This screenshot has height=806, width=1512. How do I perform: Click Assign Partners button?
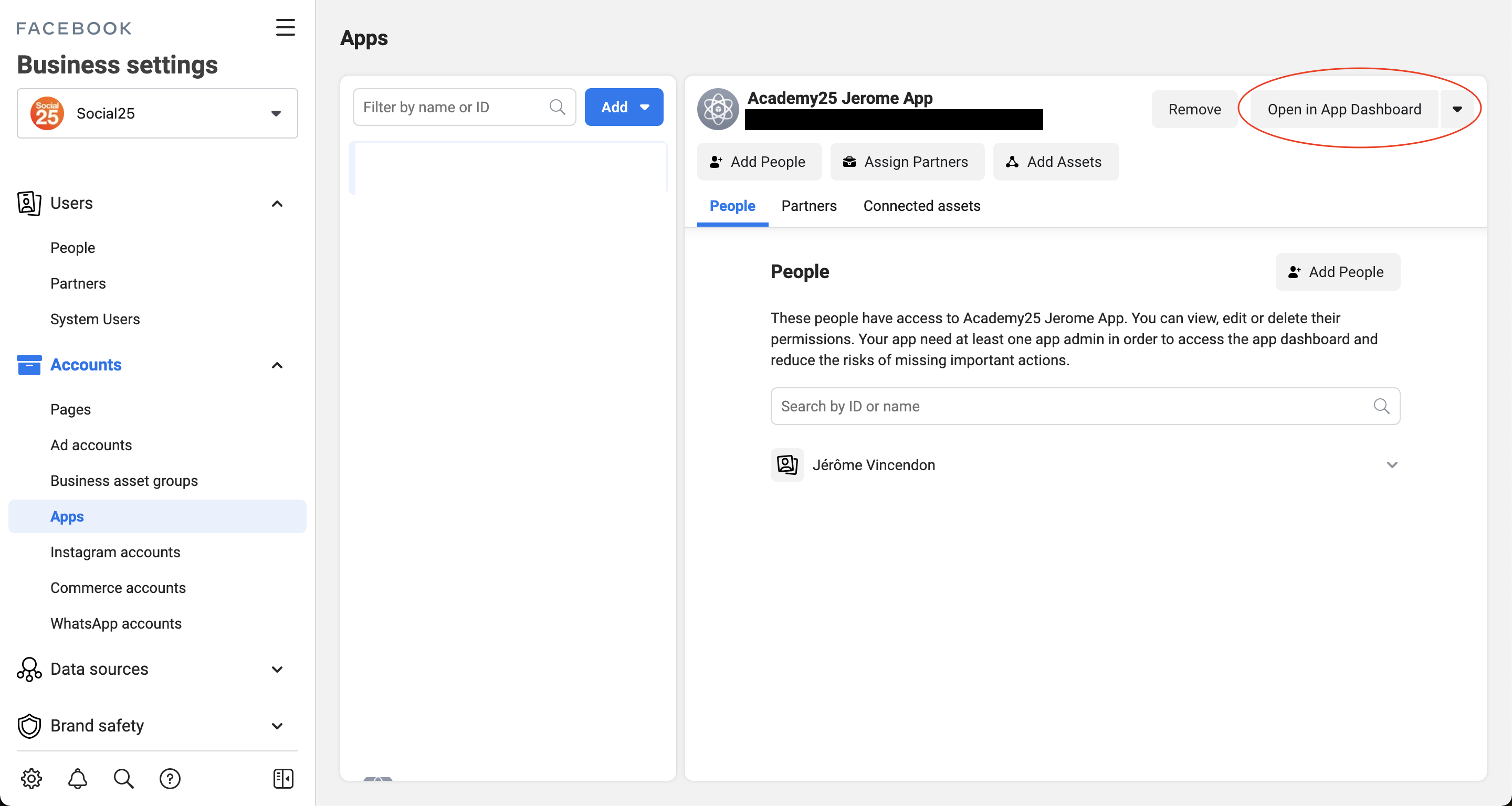pos(907,162)
